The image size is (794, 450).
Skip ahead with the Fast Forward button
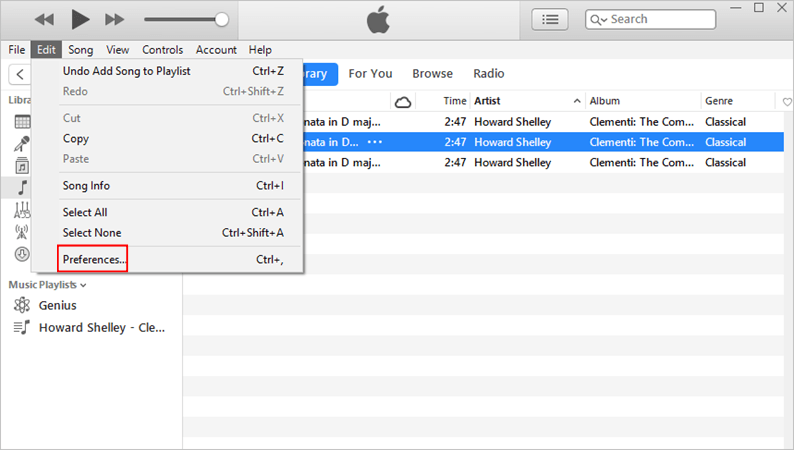pyautogui.click(x=114, y=20)
